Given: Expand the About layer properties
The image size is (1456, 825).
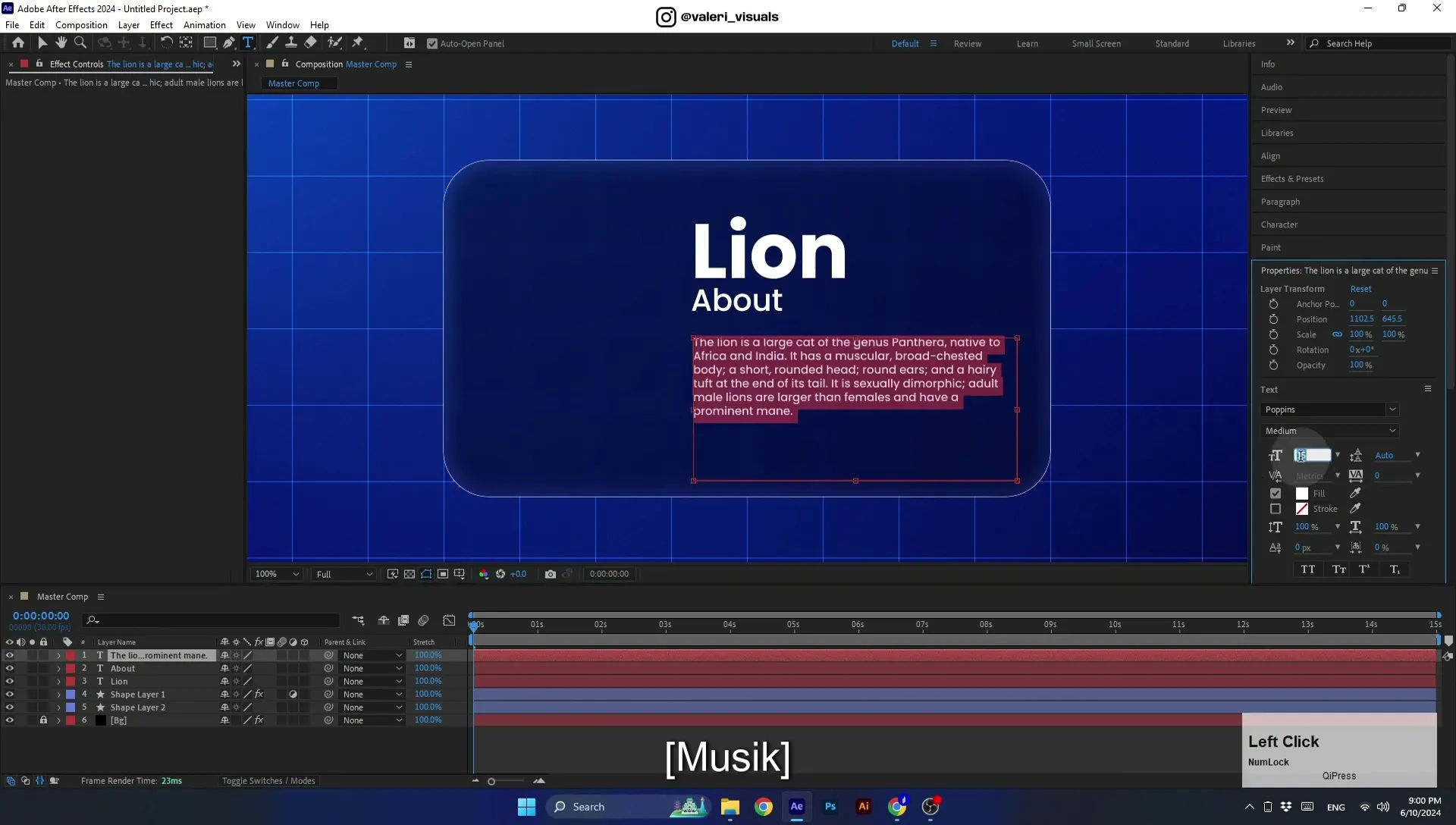Looking at the screenshot, I should 58,669.
